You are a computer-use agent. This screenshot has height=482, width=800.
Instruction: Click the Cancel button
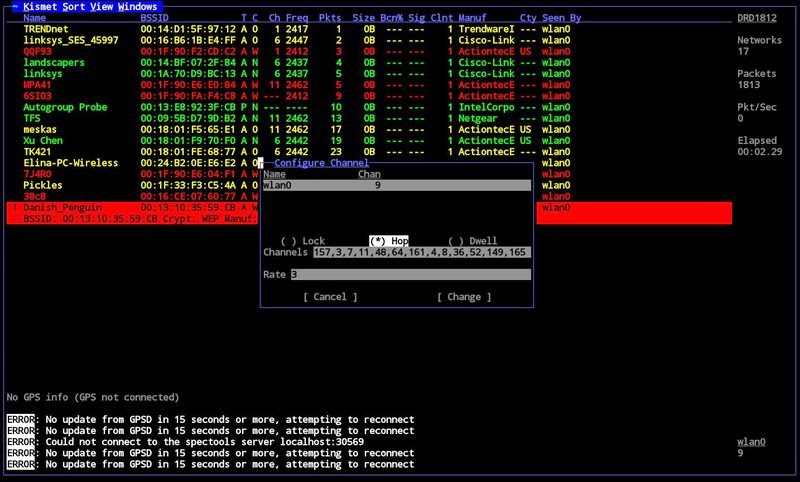click(330, 297)
